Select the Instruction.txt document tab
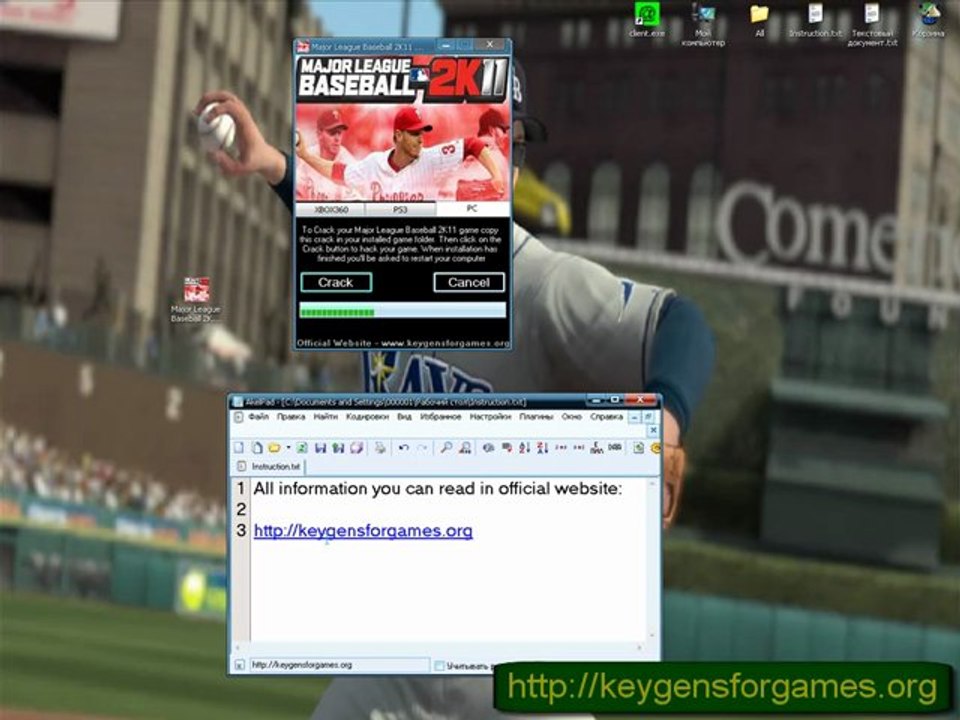The width and height of the screenshot is (960, 720). tap(270, 467)
